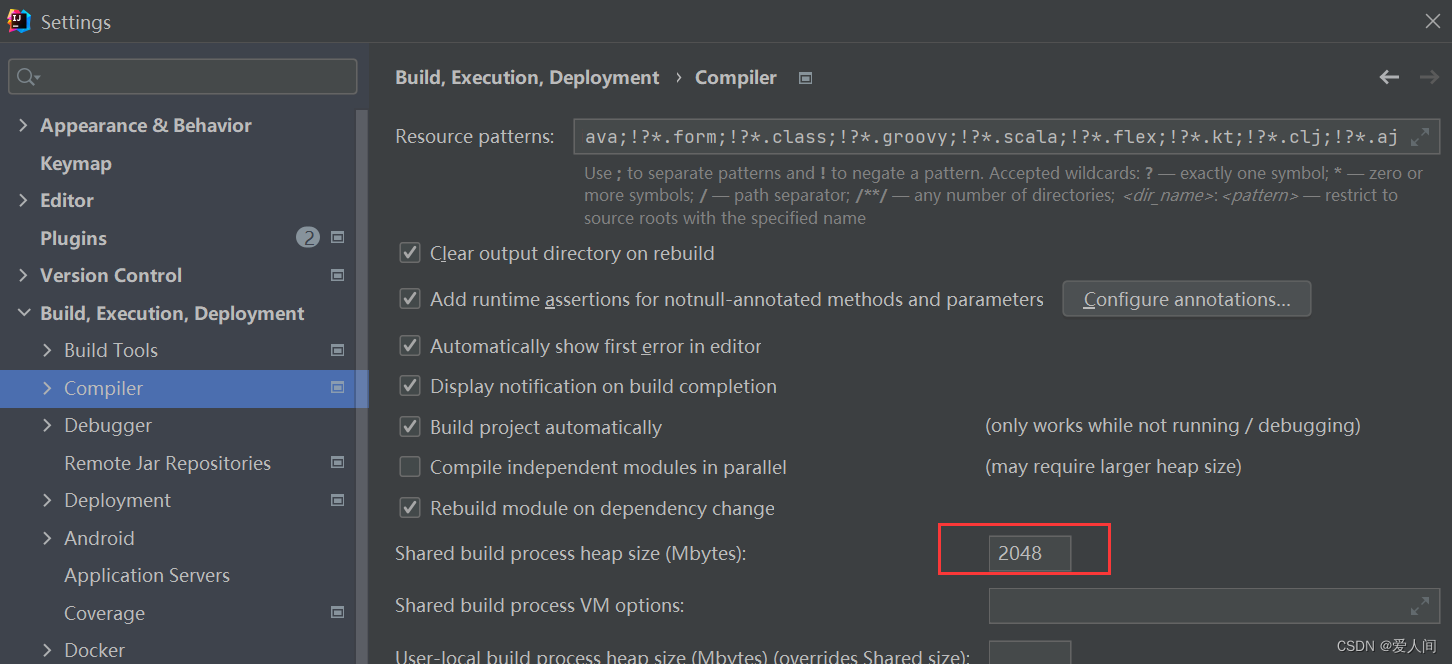Click the Coverage project settings icon
Image resolution: width=1452 pixels, height=664 pixels.
[338, 613]
